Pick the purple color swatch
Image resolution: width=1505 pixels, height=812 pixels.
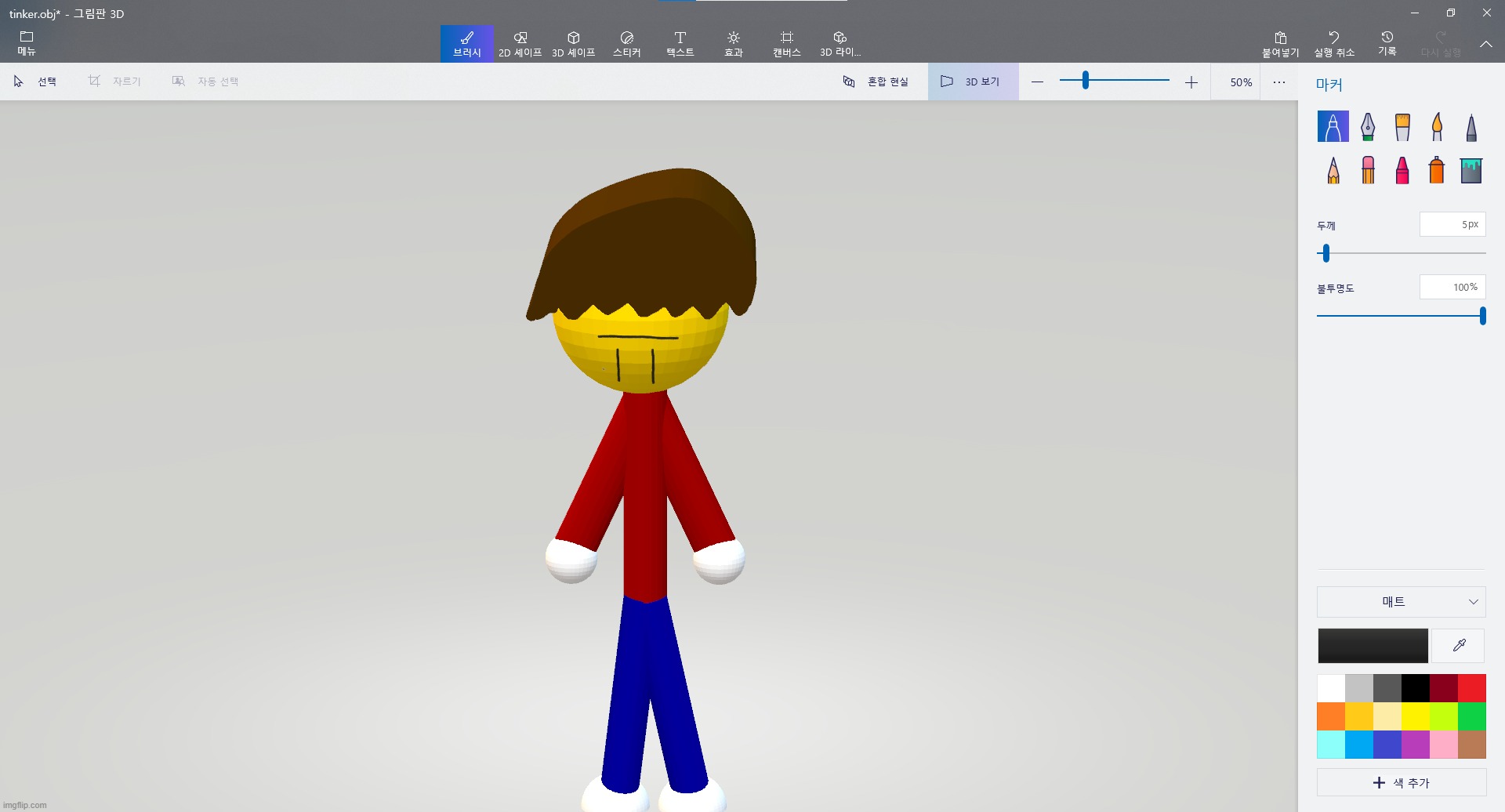point(1416,745)
